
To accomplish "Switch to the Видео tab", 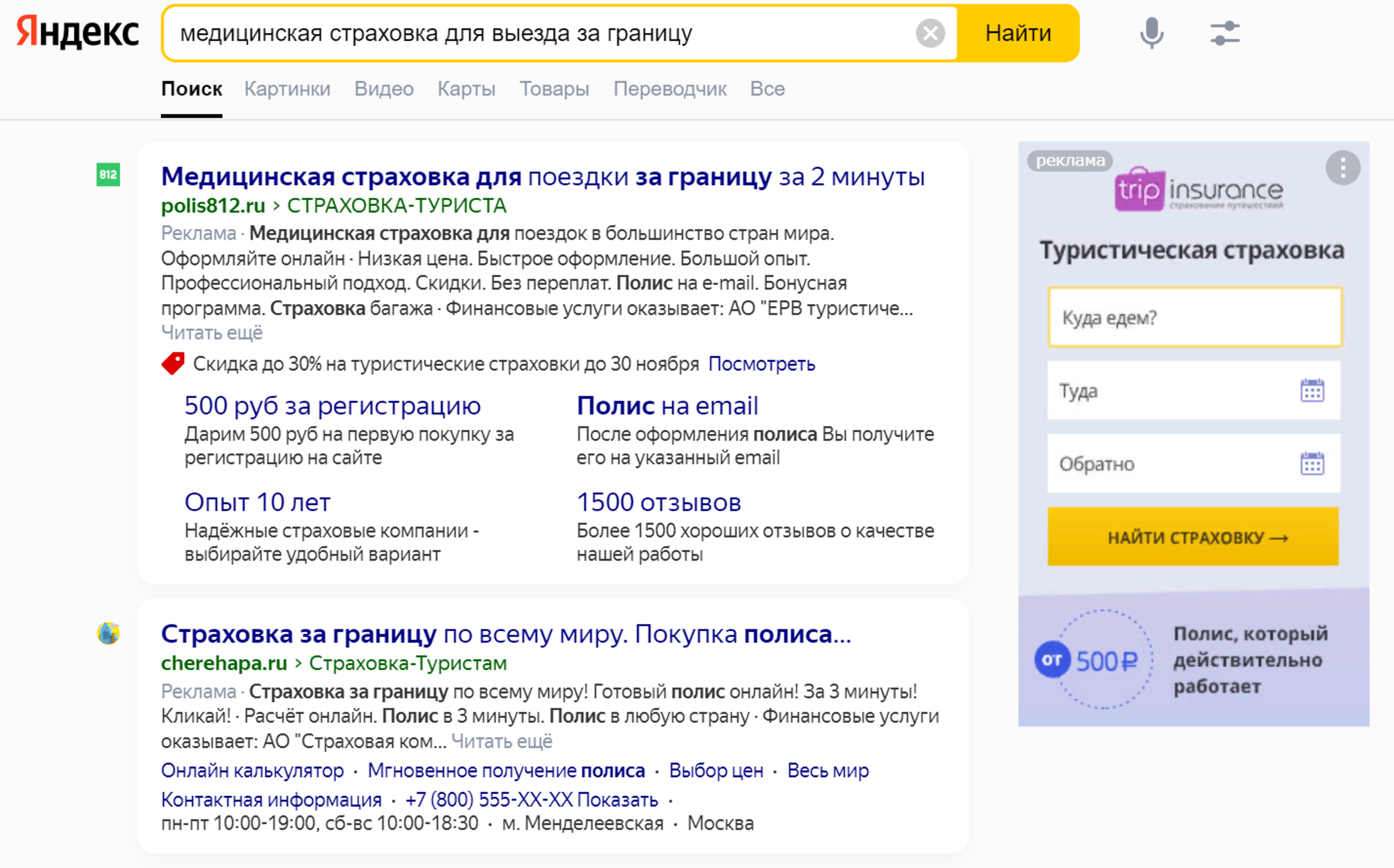I will tap(383, 89).
